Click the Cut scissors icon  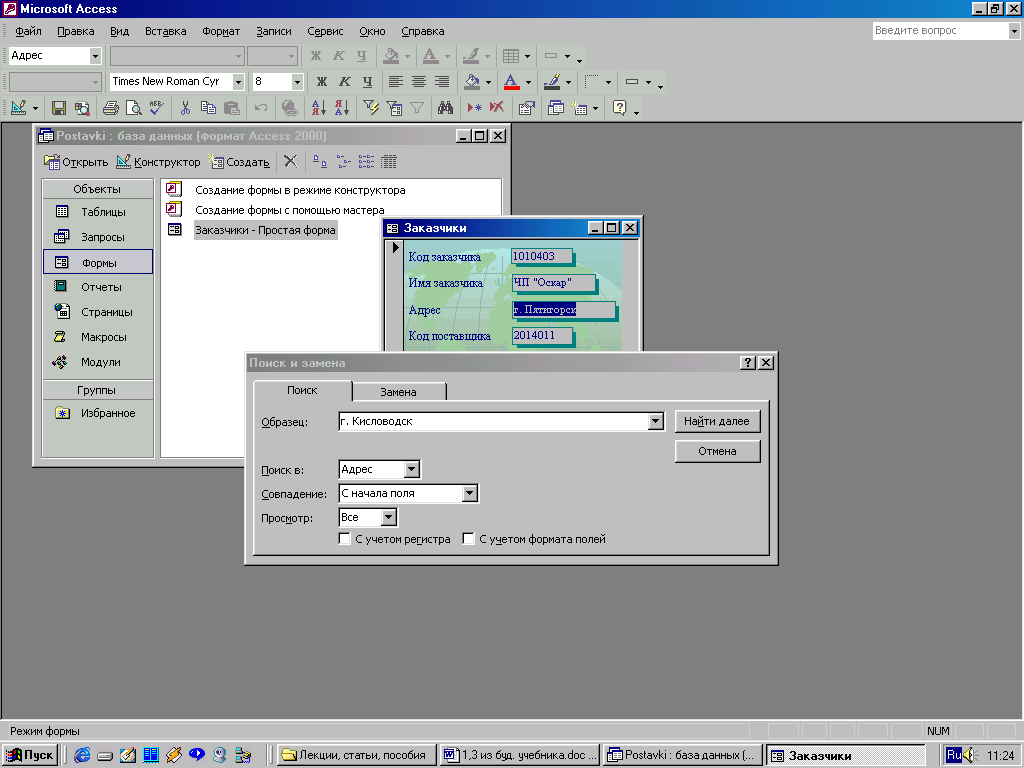[185, 108]
